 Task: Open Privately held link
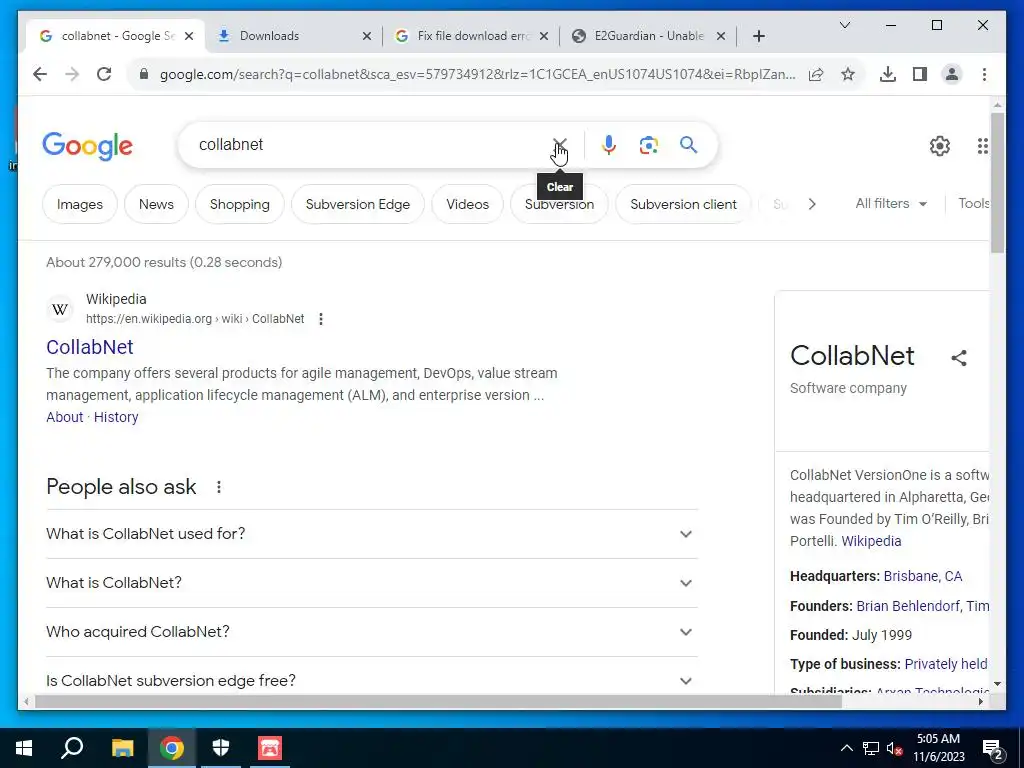click(x=946, y=664)
